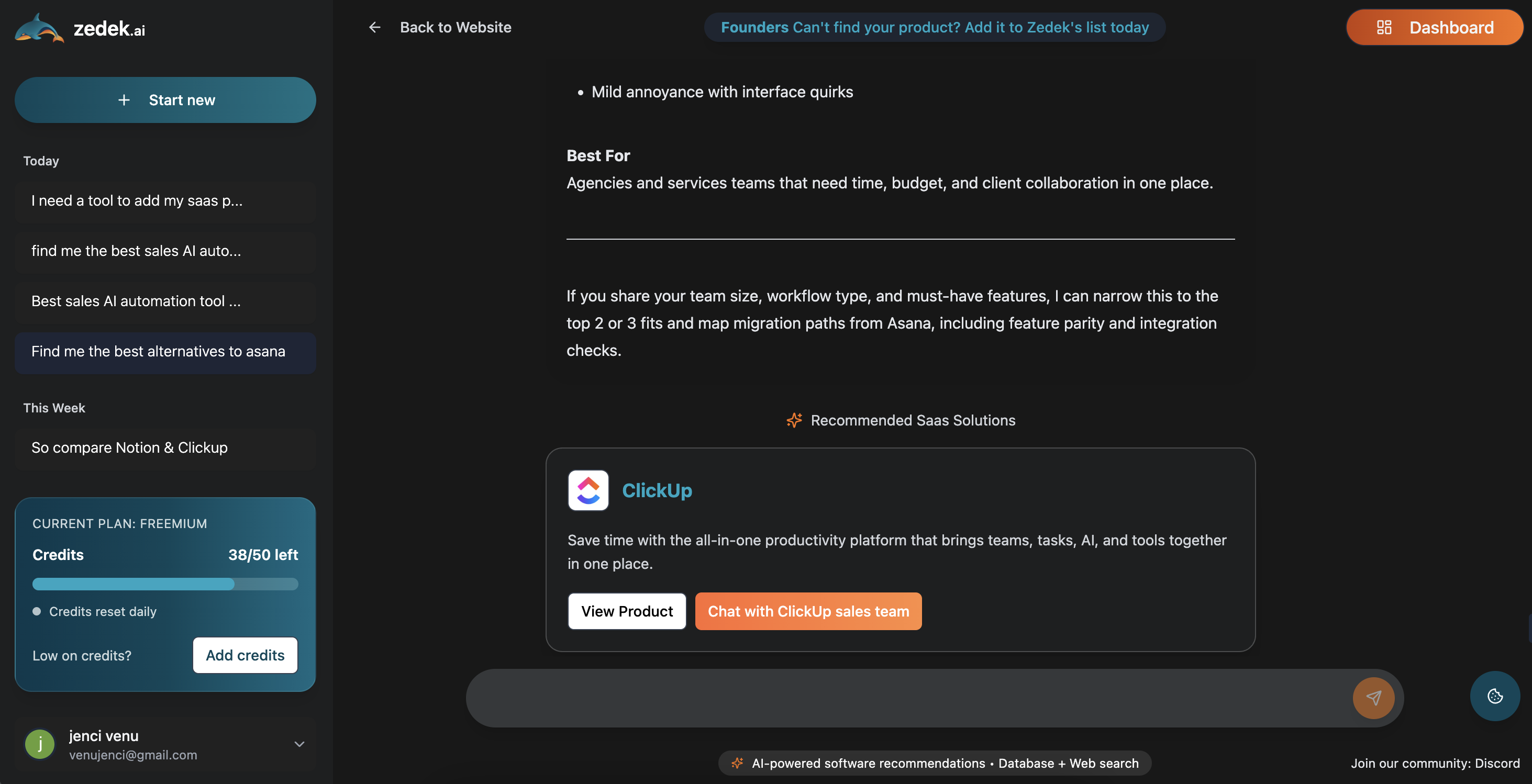1532x784 pixels.
Task: Click the ClickUp product logo icon
Action: pos(588,490)
